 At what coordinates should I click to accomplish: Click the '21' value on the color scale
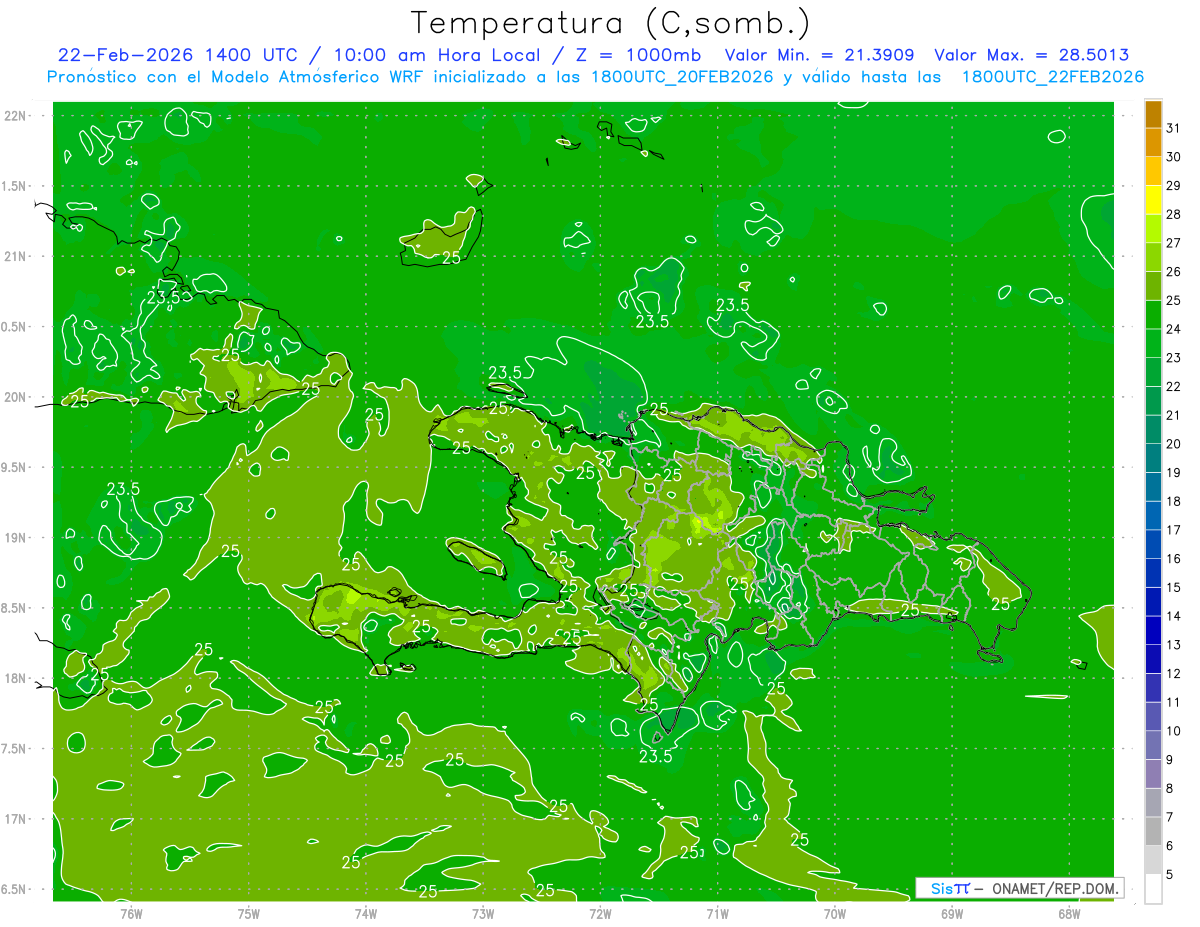(1174, 415)
